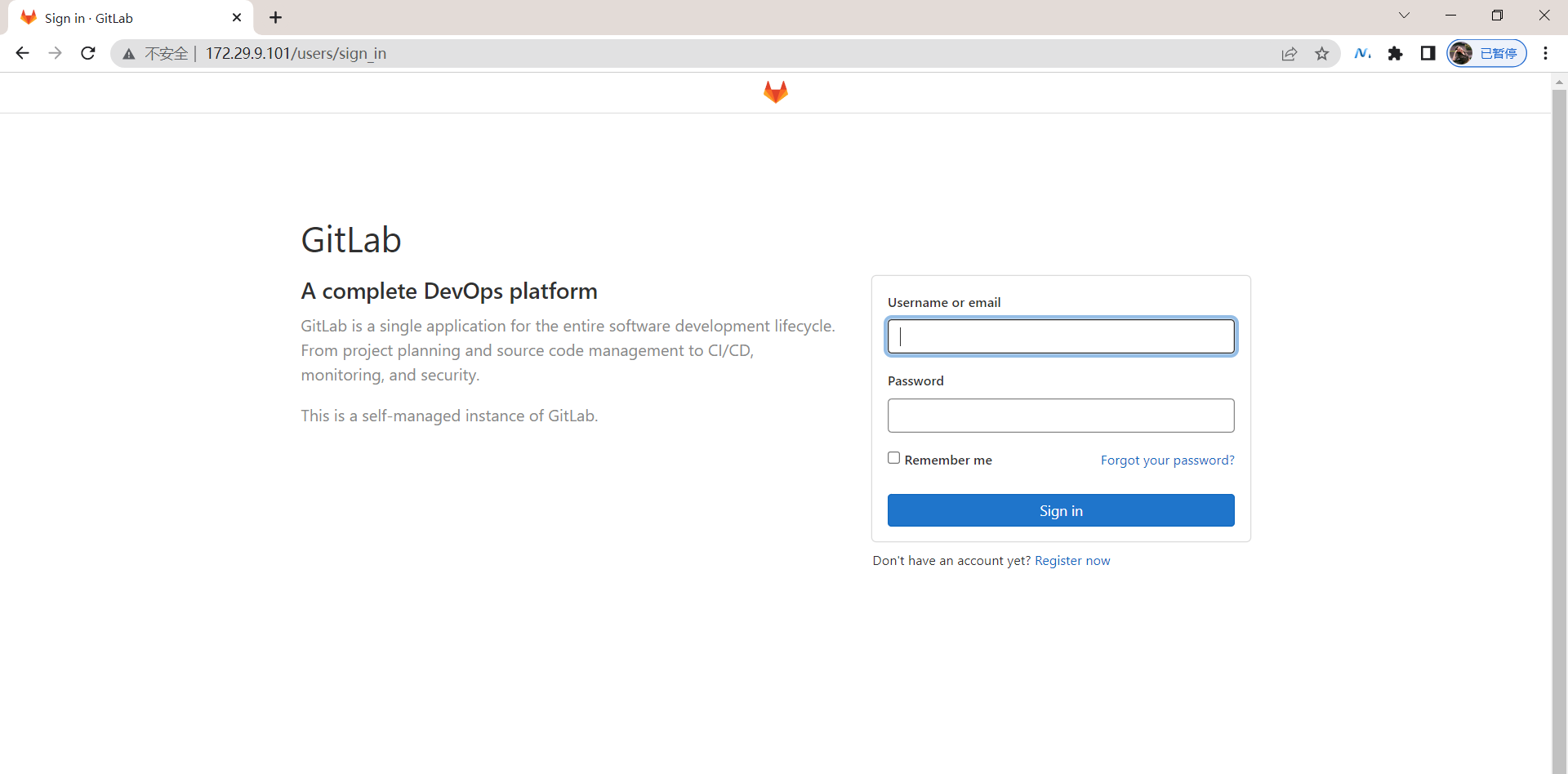1568x774 pixels.
Task: Click the scrollbar up arrow
Action: tap(1559, 82)
